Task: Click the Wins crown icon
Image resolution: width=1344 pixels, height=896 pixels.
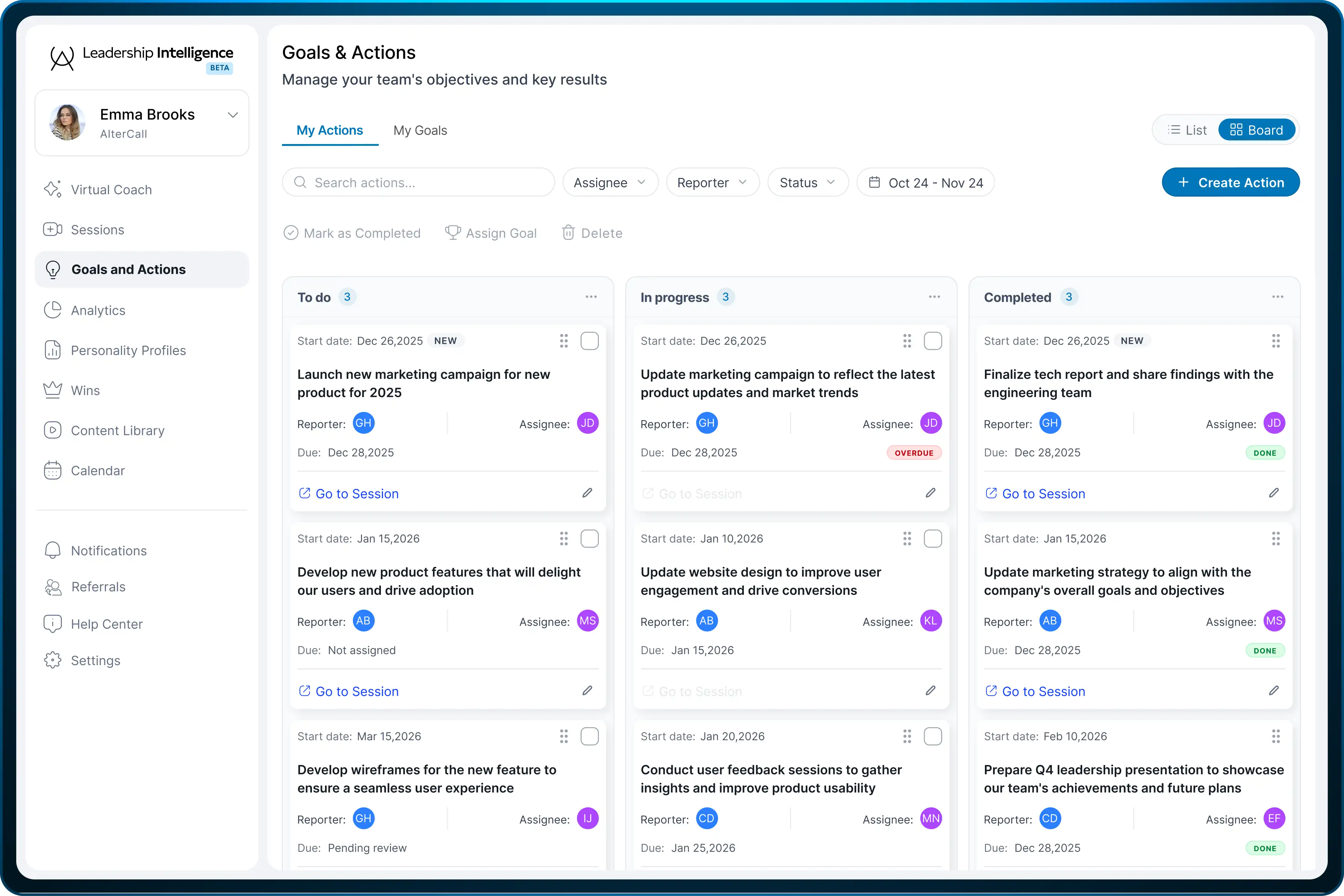Action: [x=53, y=390]
